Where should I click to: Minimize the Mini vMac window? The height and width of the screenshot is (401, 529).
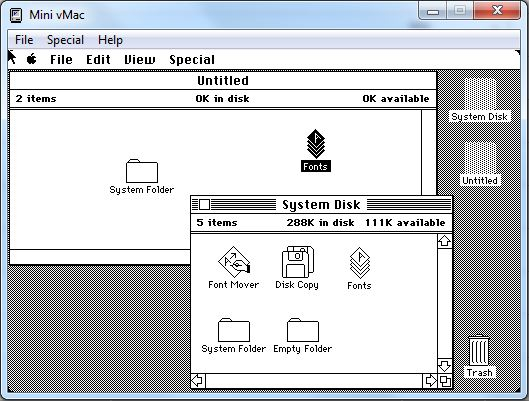click(433, 11)
